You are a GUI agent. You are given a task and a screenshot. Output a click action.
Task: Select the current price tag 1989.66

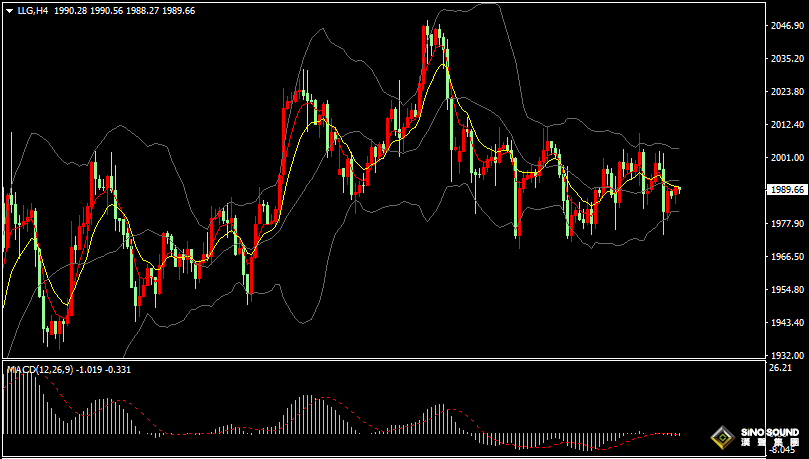(x=787, y=190)
